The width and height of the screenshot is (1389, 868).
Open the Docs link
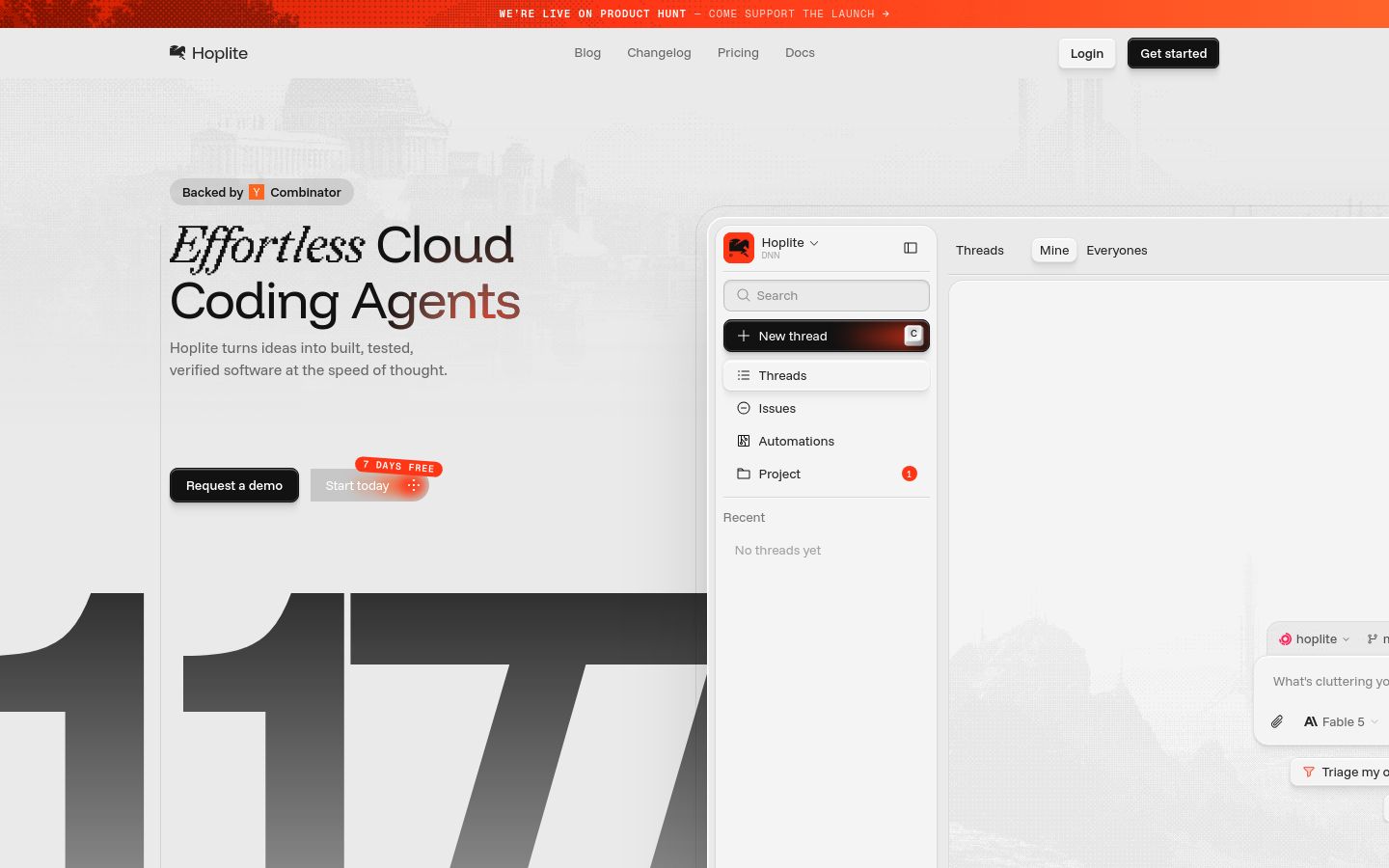click(x=800, y=53)
